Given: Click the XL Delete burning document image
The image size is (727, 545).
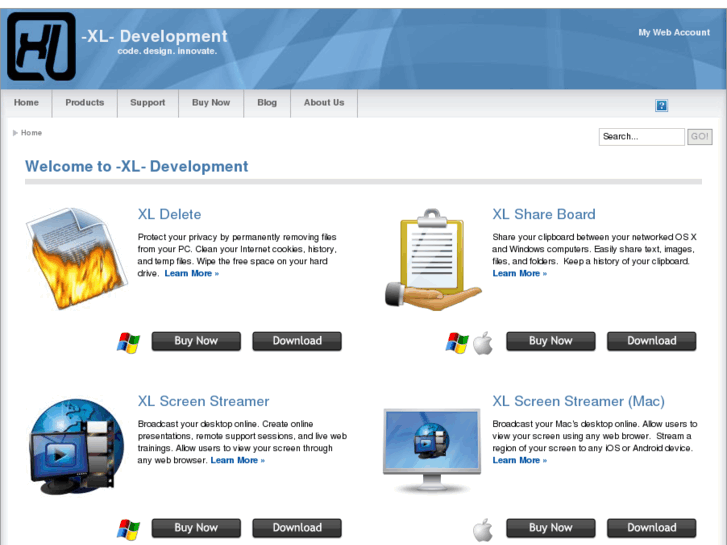Looking at the screenshot, I should coord(76,259).
